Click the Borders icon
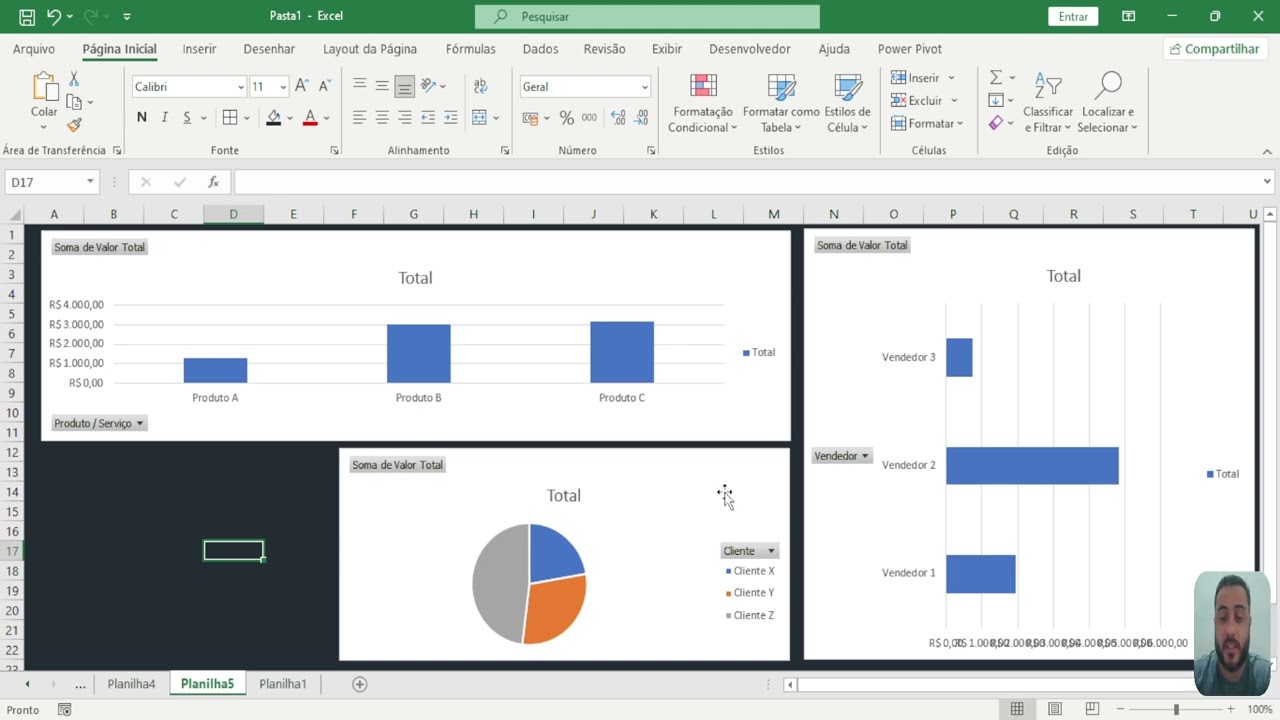 point(230,118)
